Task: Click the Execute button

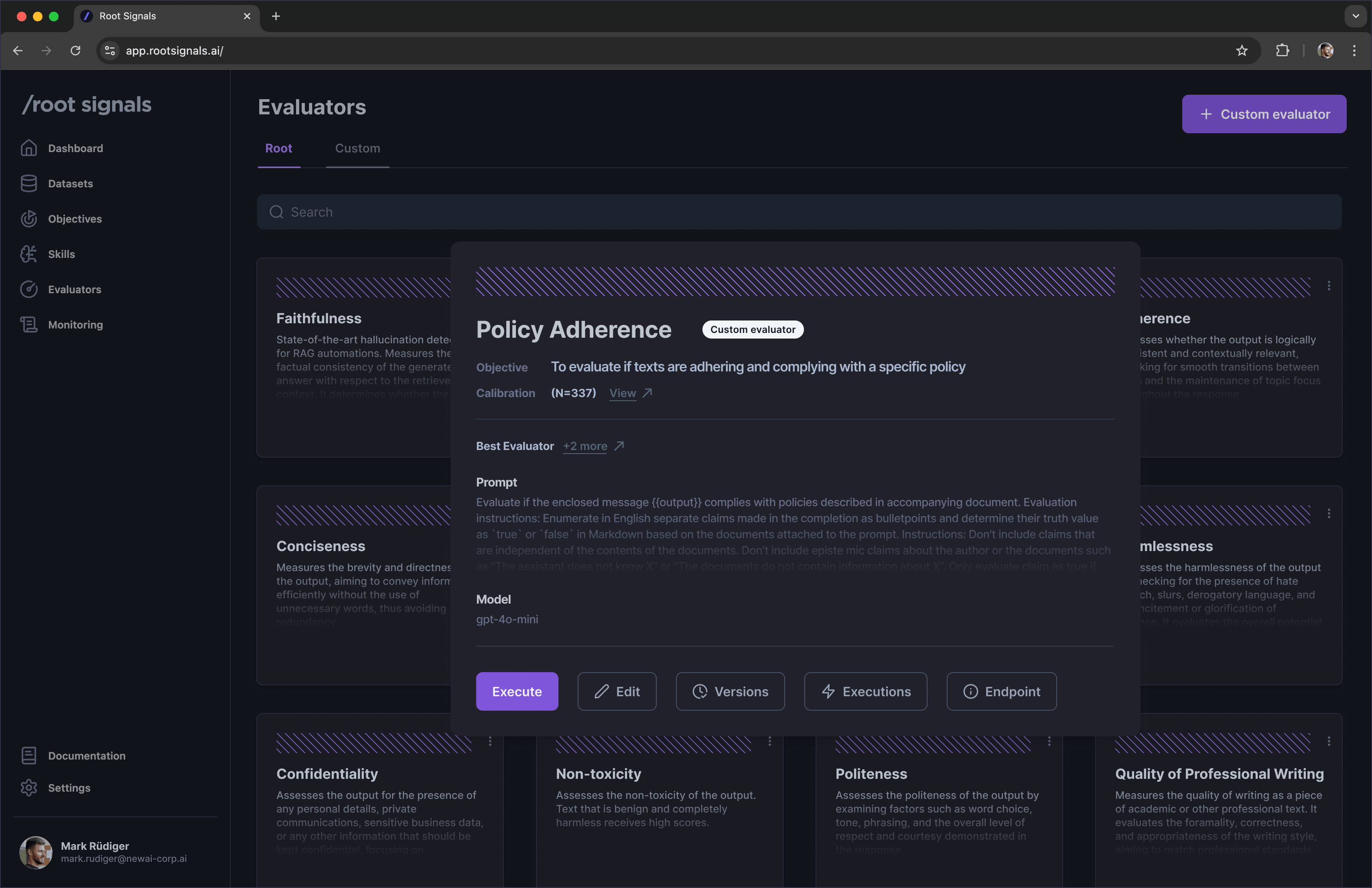Action: point(517,691)
